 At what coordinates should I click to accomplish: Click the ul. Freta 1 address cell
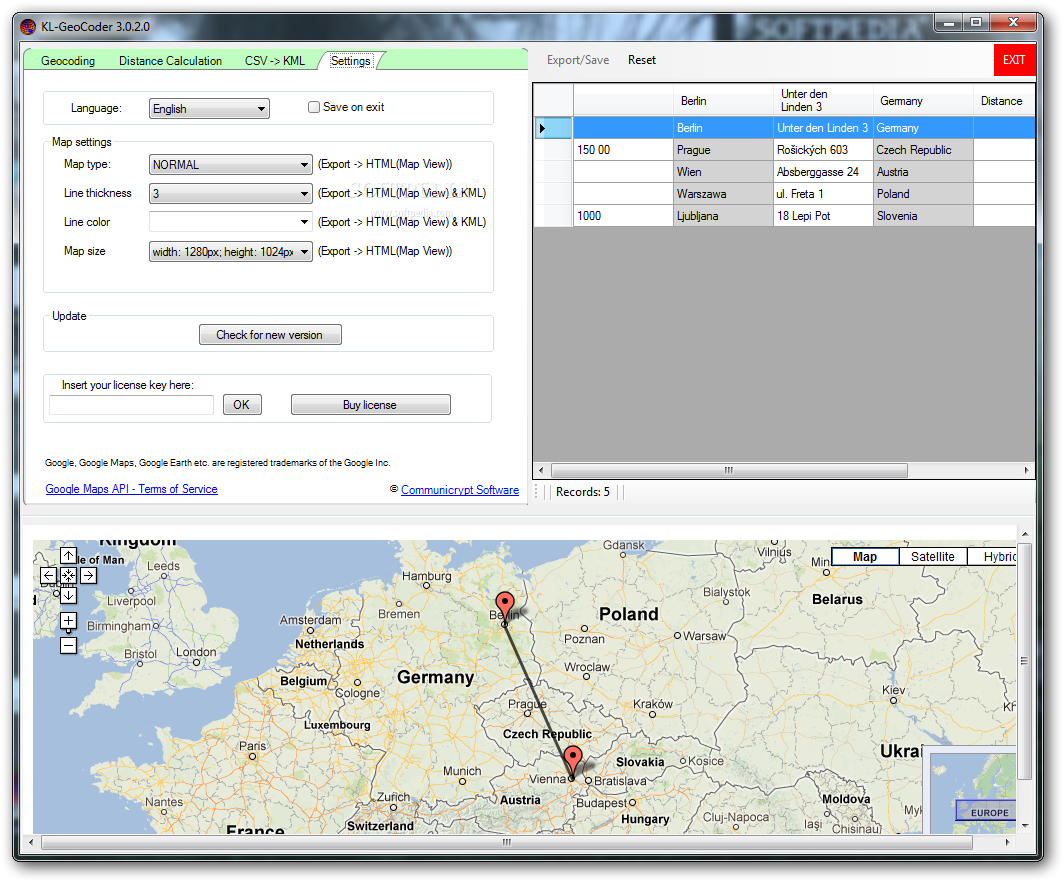coord(823,194)
